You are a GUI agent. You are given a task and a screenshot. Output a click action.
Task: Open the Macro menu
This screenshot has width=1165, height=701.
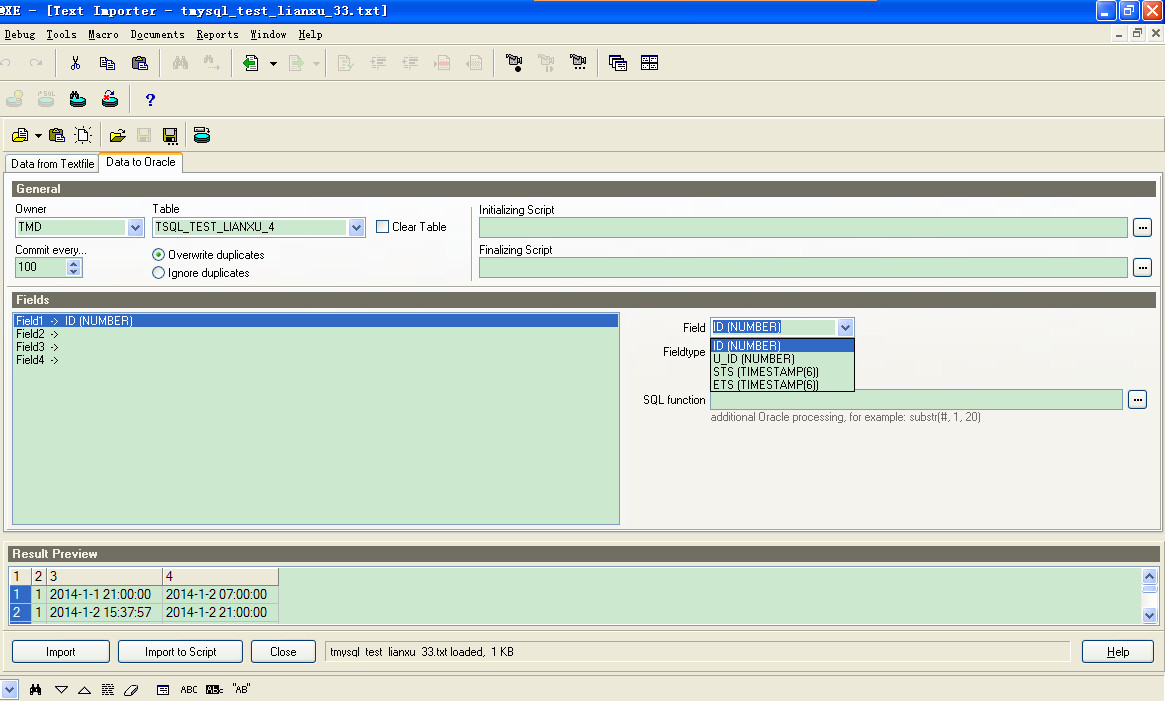(103, 34)
